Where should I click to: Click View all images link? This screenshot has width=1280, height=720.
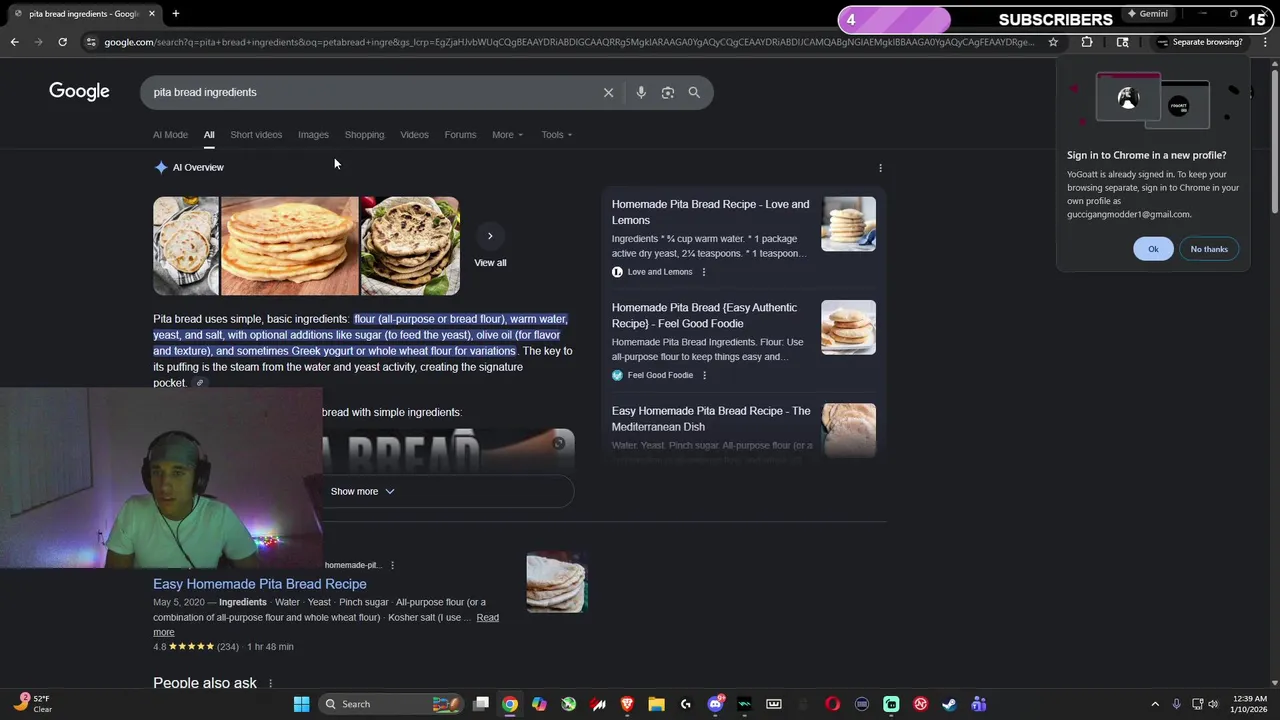tap(490, 263)
